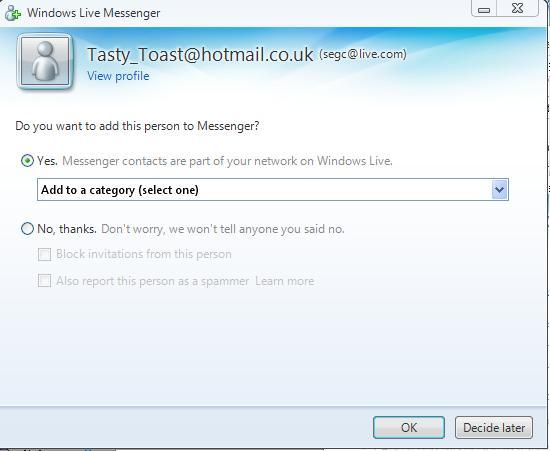The height and width of the screenshot is (451, 550).
Task: Click the Decide later button
Action: [494, 428]
